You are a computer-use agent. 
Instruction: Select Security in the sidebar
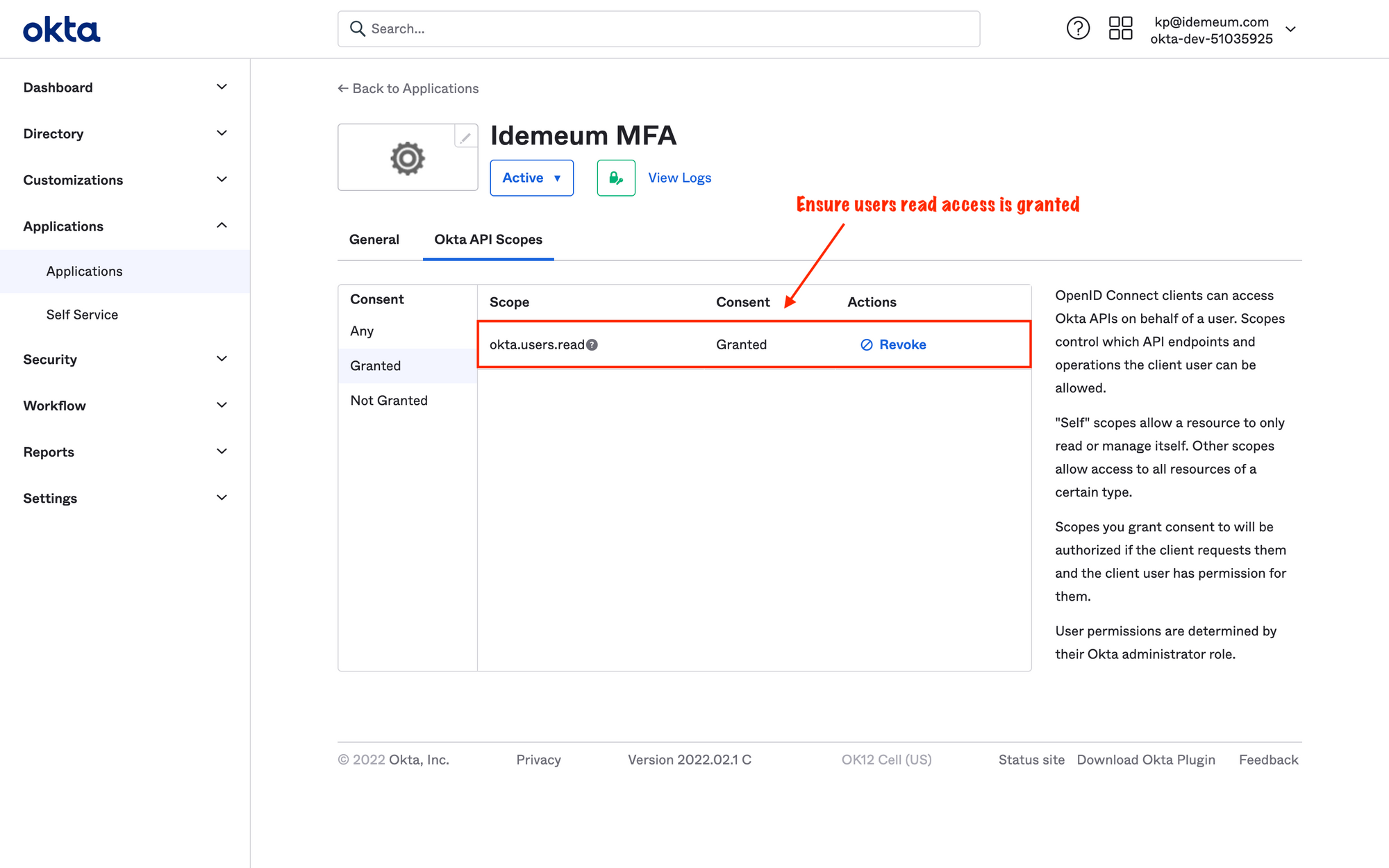coord(50,360)
